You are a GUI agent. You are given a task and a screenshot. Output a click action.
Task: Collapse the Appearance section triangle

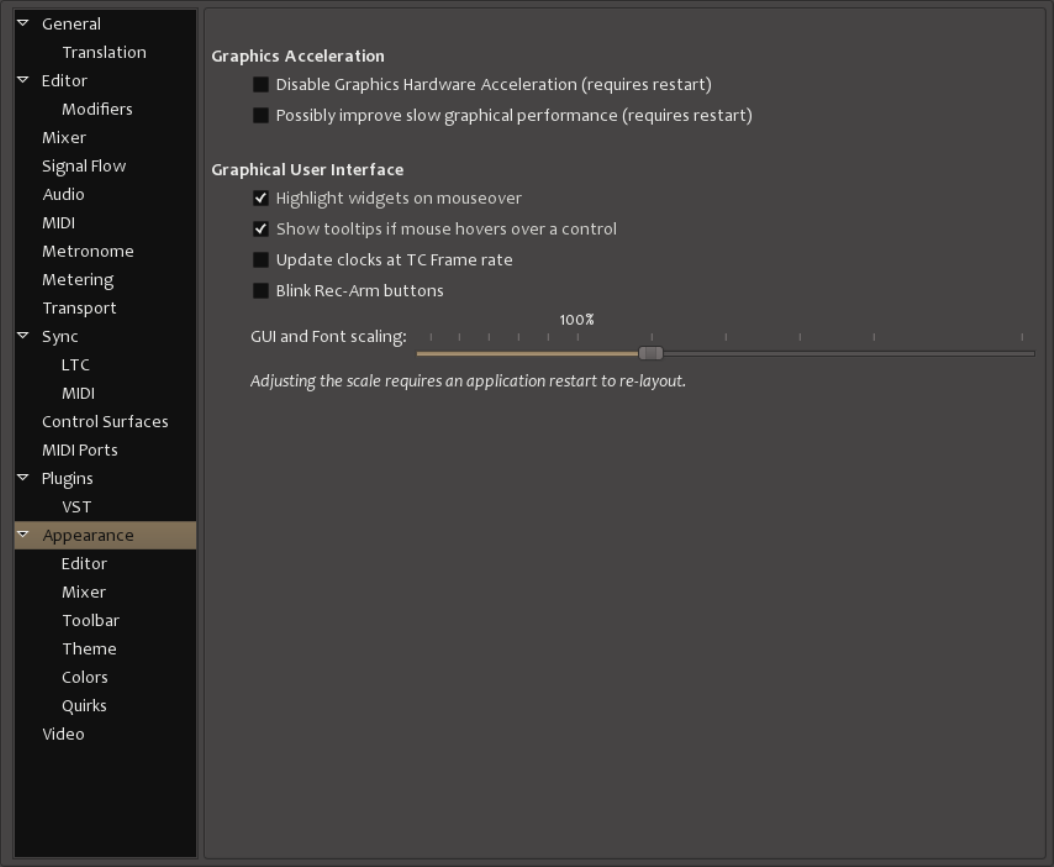[23, 535]
